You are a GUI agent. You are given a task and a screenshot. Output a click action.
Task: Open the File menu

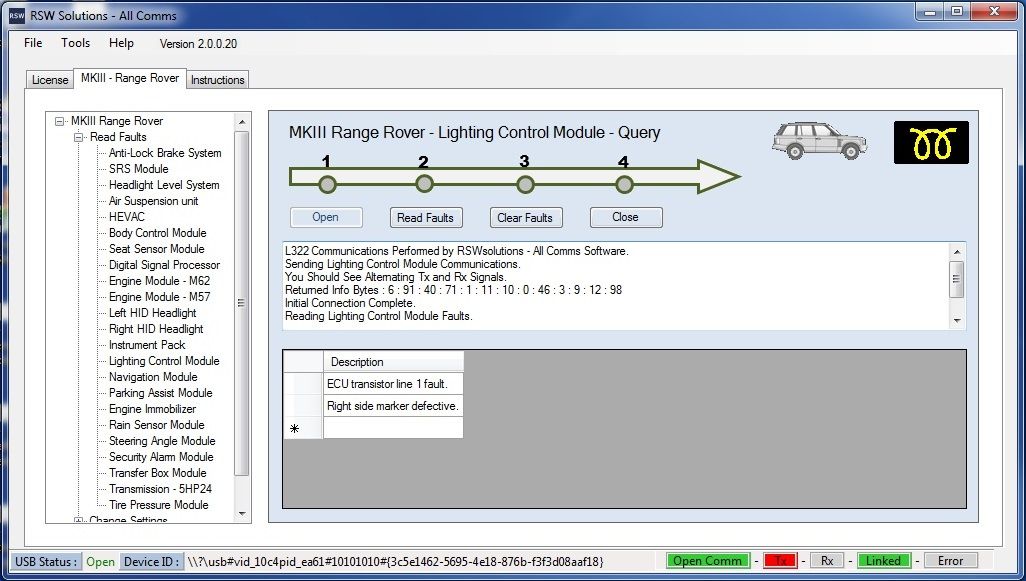click(33, 43)
